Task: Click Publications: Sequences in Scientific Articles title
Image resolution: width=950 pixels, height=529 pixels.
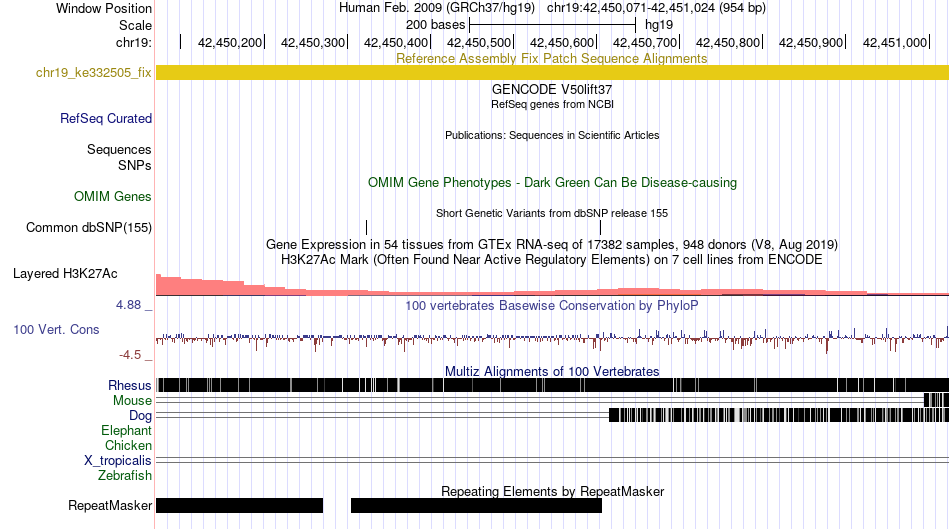Action: tap(552, 135)
